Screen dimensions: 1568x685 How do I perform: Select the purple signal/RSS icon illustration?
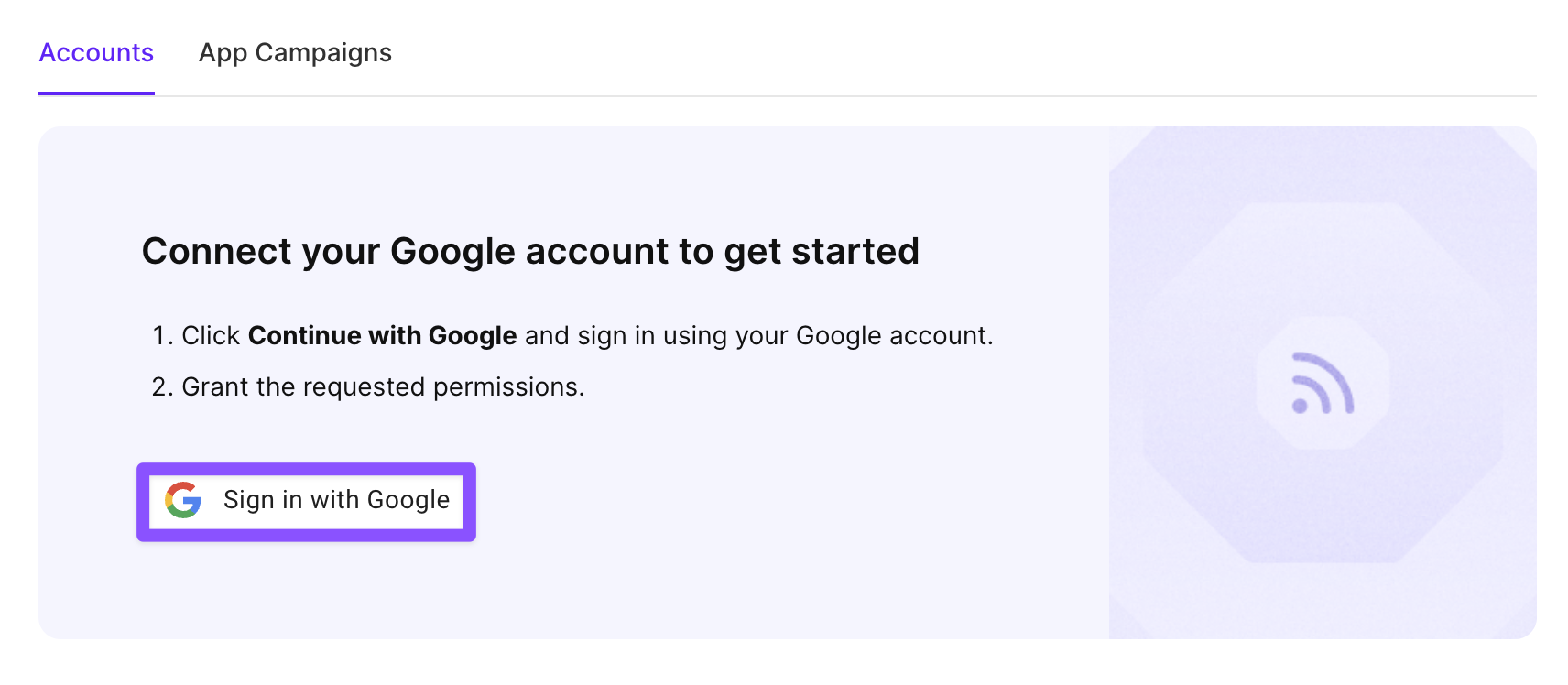[x=1322, y=385]
